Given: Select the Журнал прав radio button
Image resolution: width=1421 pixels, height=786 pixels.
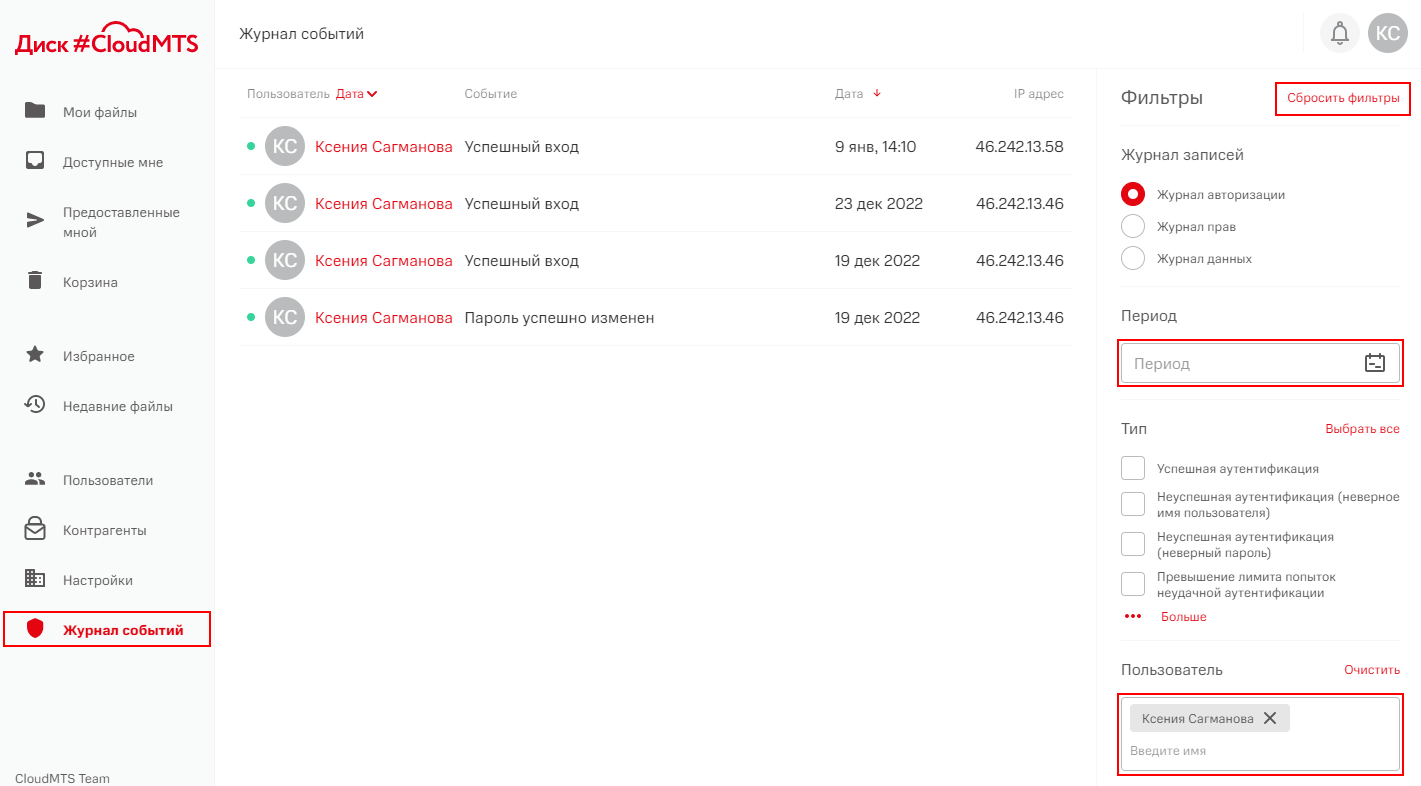Looking at the screenshot, I should (1133, 226).
